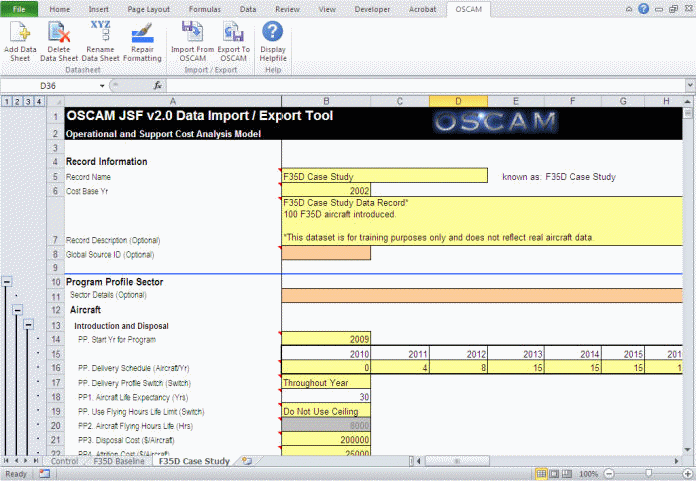The image size is (696, 481).
Task: Click the Select All corner button
Action: click(55, 102)
